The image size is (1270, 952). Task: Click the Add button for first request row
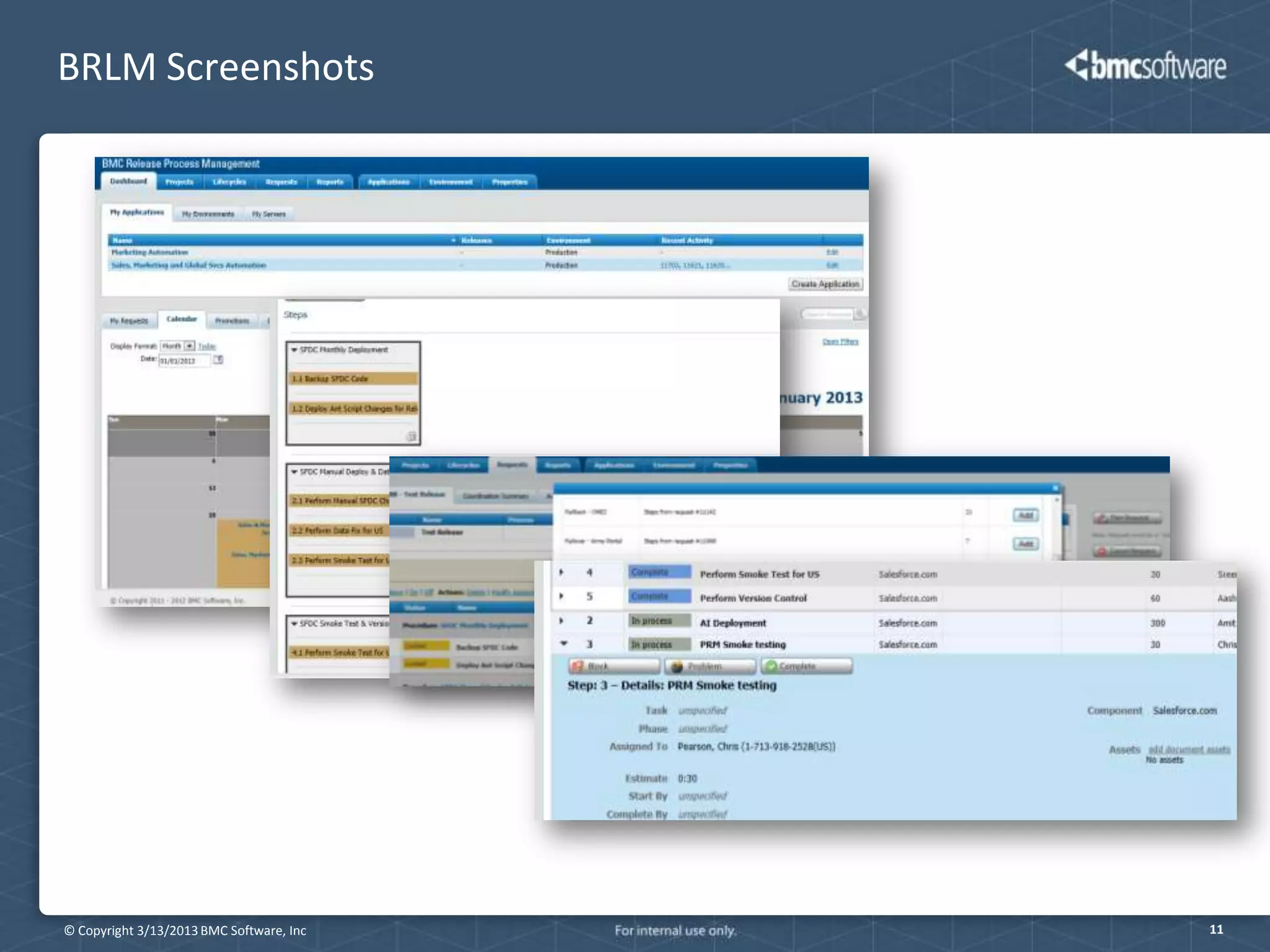(1026, 515)
